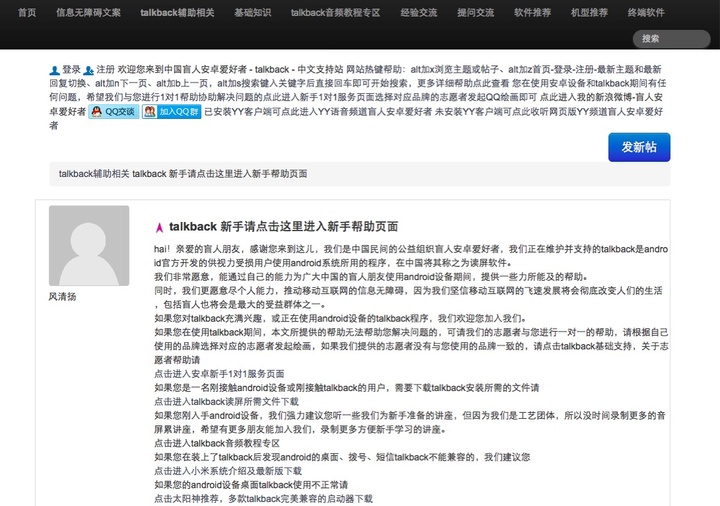This screenshot has width=720, height=506.
Task: Click the line starting 如果您对talkback充满兴趣
Action: click(x=341, y=318)
